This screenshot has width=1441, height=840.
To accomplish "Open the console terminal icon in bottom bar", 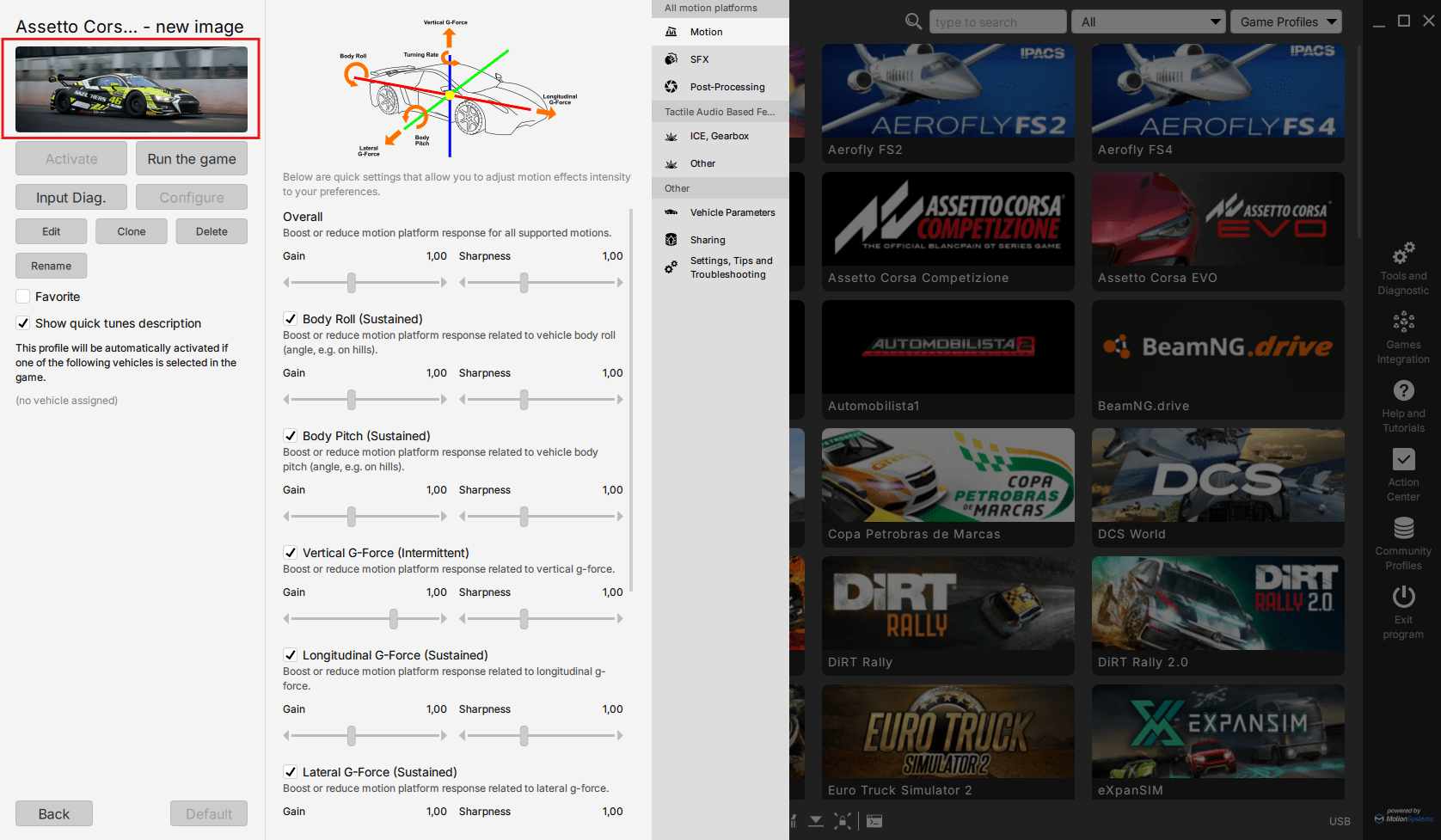I will click(874, 821).
